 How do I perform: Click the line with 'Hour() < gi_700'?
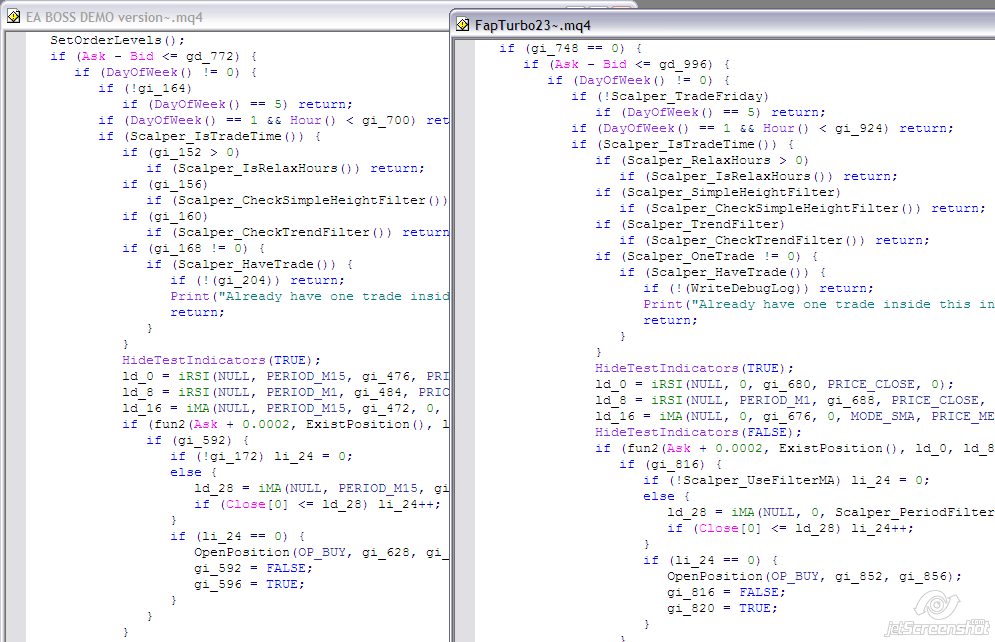click(273, 120)
